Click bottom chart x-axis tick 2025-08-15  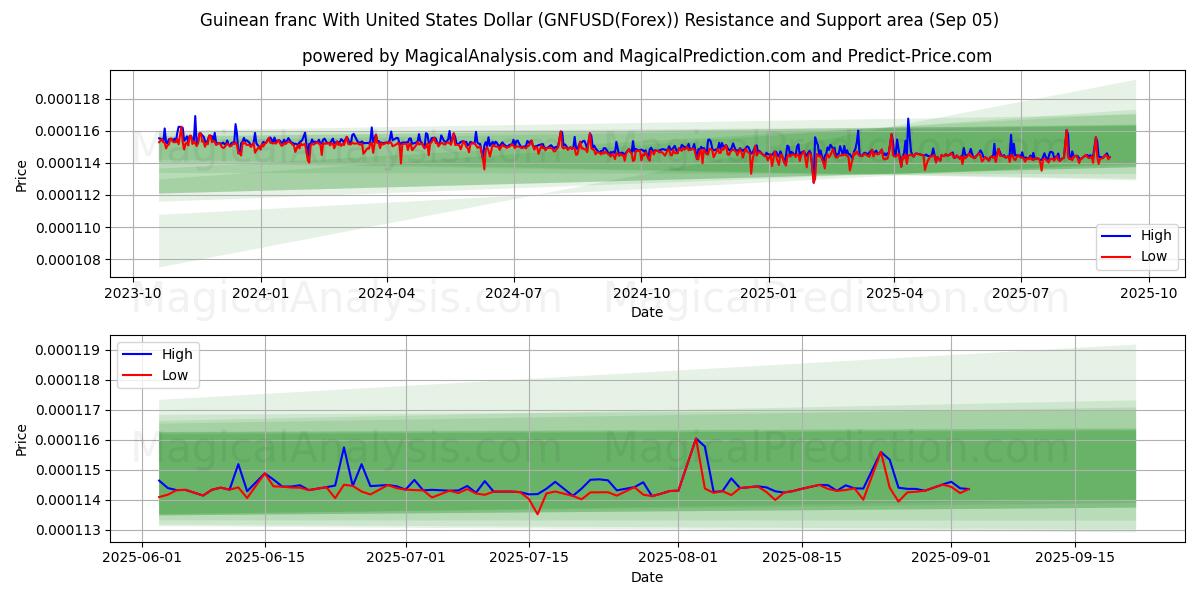[802, 559]
